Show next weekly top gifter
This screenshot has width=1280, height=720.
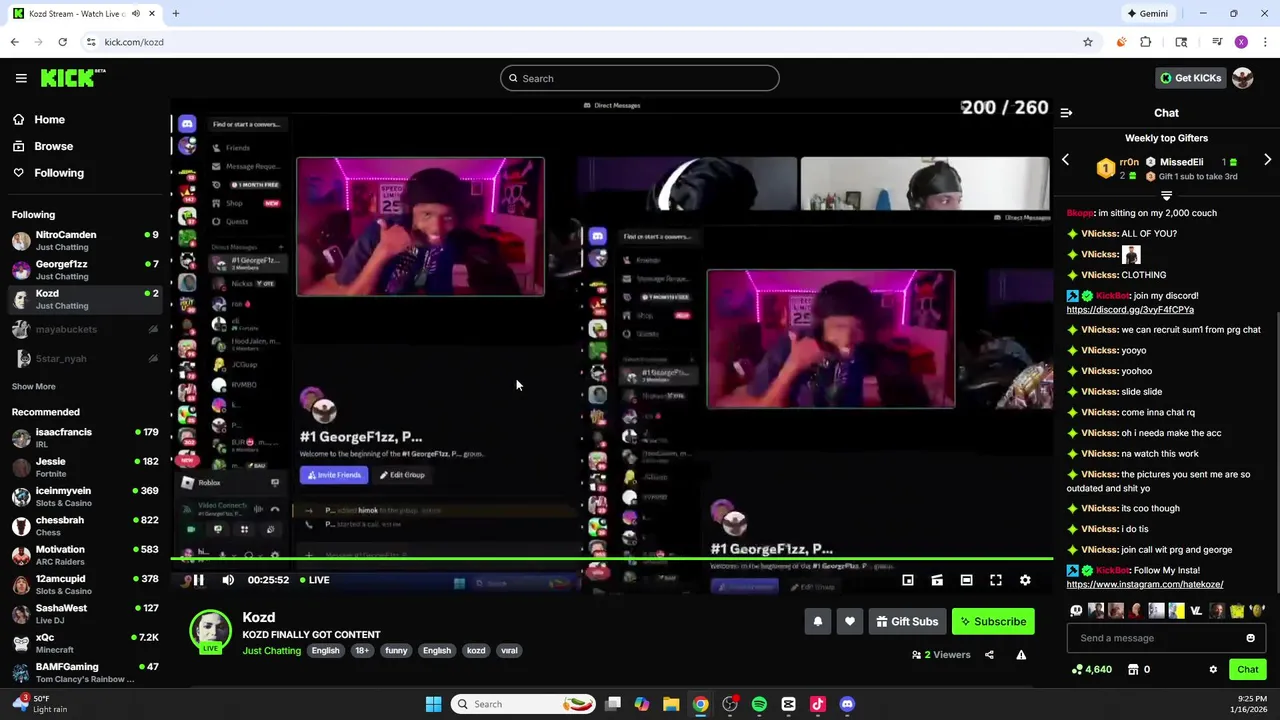1267,160
